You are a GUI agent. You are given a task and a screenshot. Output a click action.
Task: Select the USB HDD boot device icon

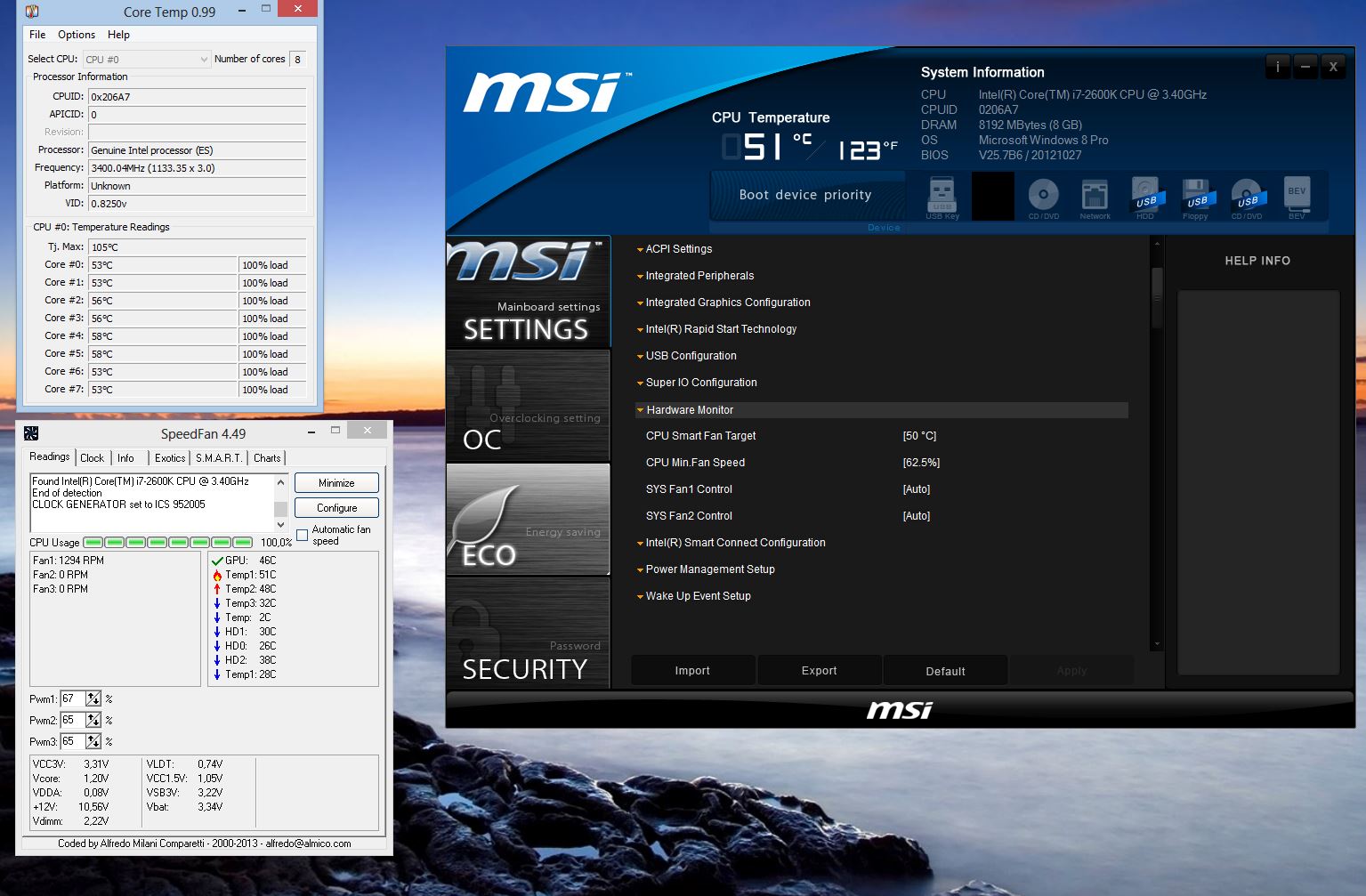coord(1145,197)
